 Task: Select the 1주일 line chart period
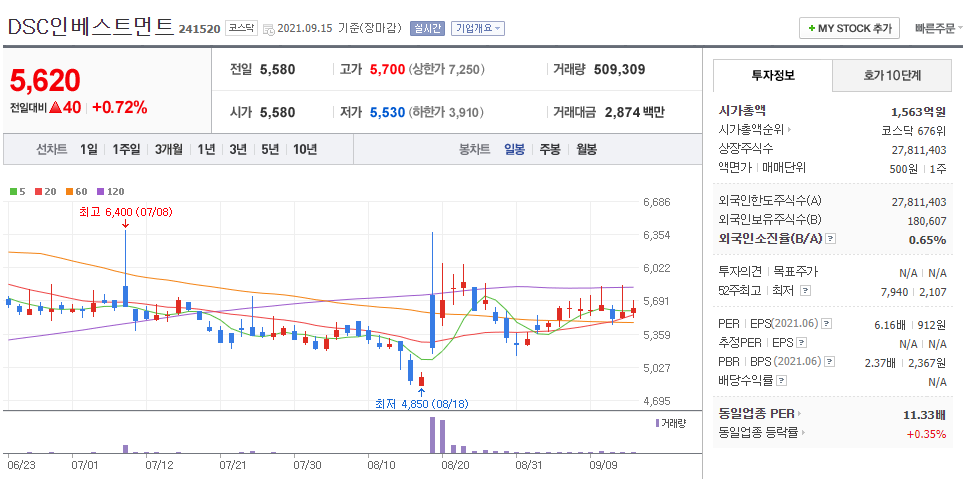click(x=126, y=149)
